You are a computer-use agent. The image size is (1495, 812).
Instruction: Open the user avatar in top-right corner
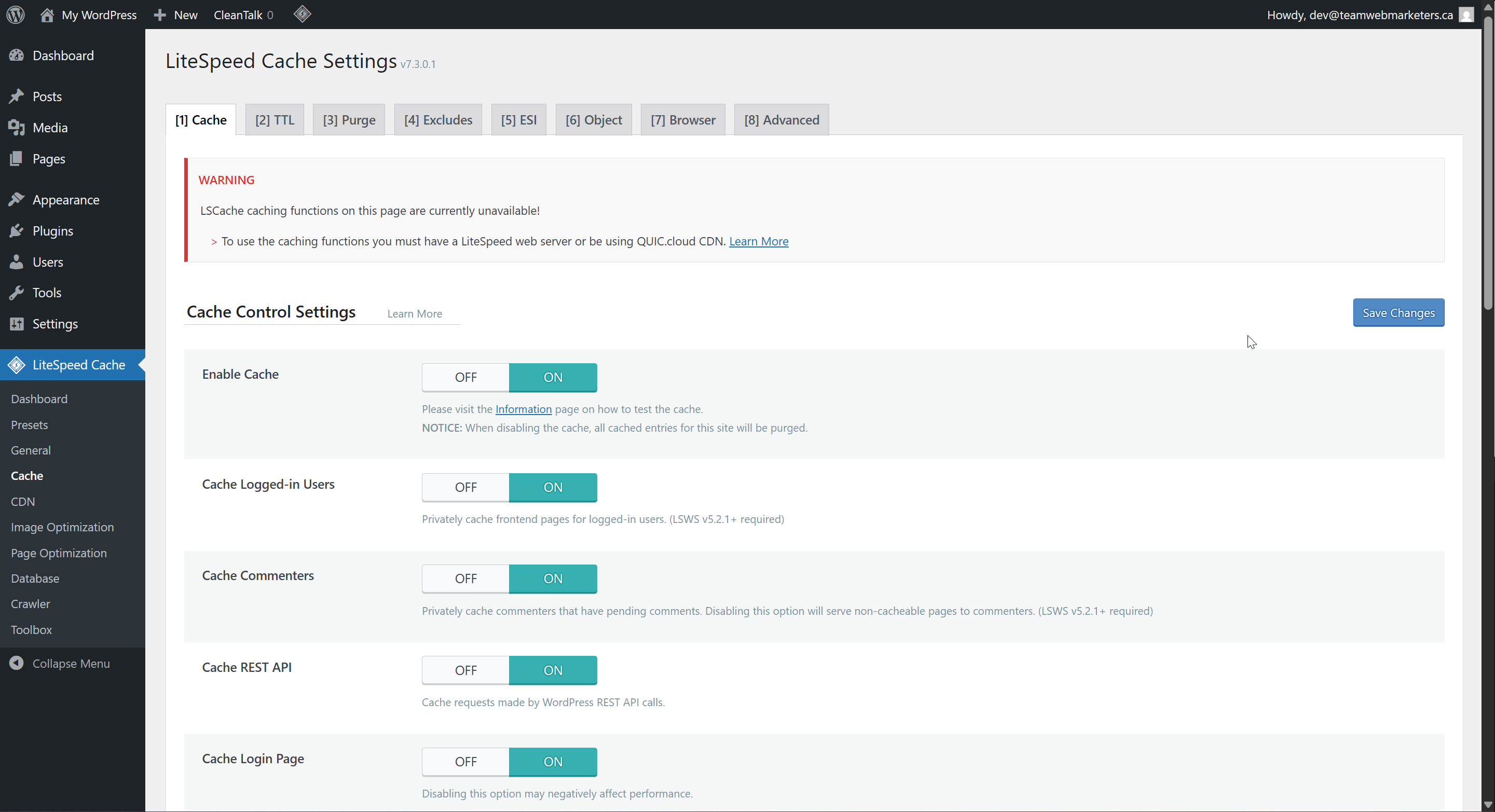coord(1466,15)
